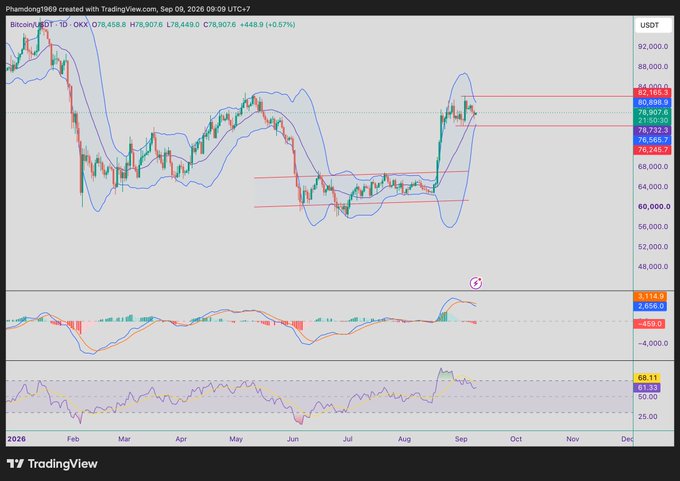Click the bold 60,000.0 price axis label
The height and width of the screenshot is (481, 680).
point(654,206)
